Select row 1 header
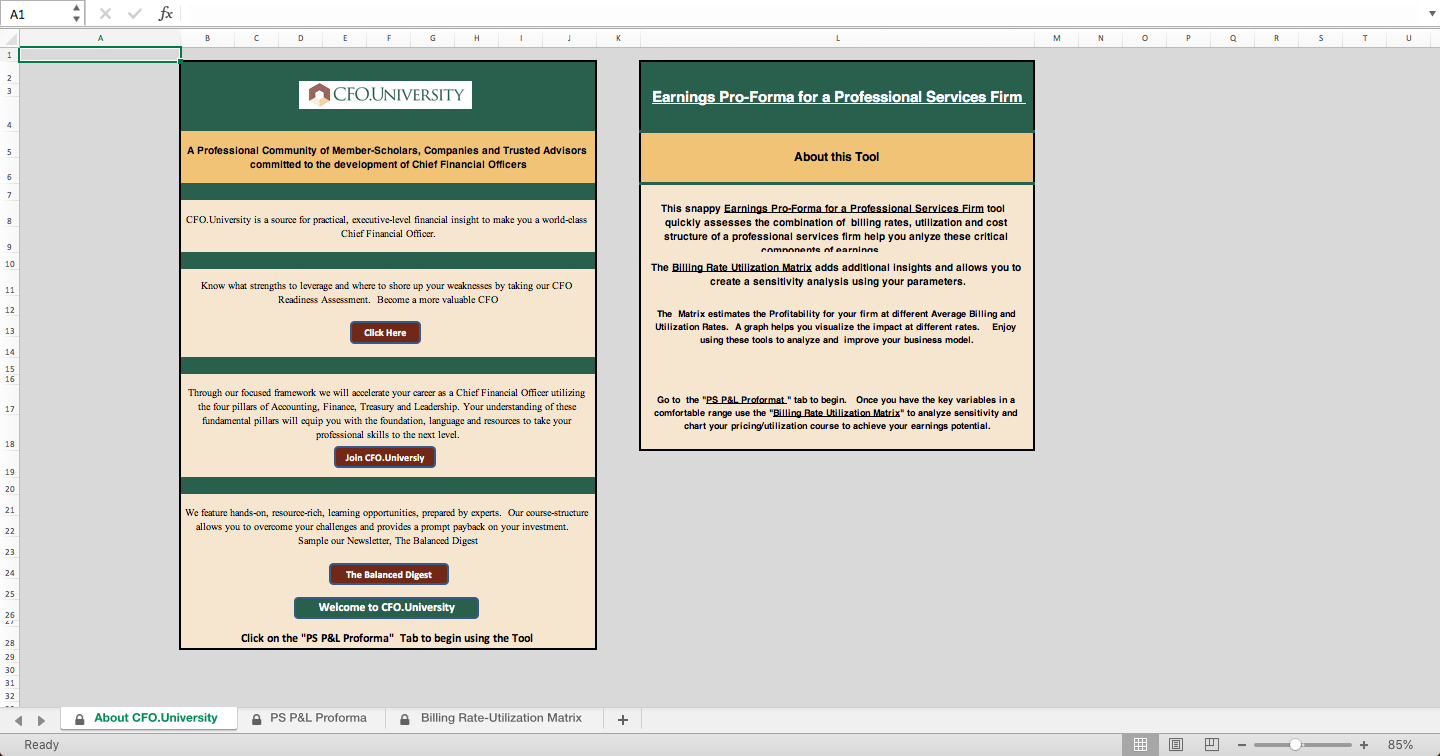The width and height of the screenshot is (1440, 756). click(9, 54)
